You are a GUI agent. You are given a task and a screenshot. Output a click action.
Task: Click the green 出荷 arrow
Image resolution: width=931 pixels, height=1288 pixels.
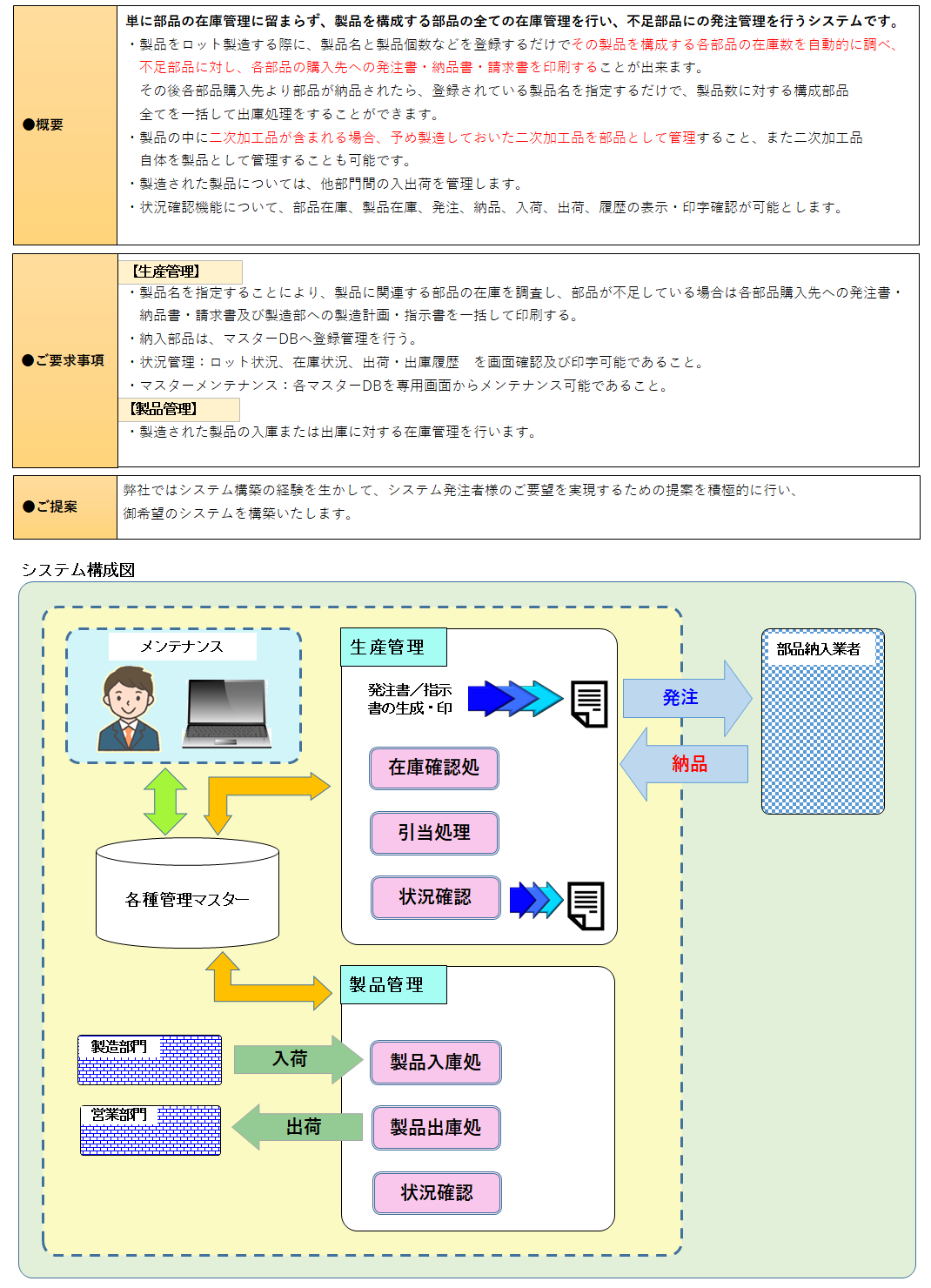pyautogui.click(x=298, y=1127)
